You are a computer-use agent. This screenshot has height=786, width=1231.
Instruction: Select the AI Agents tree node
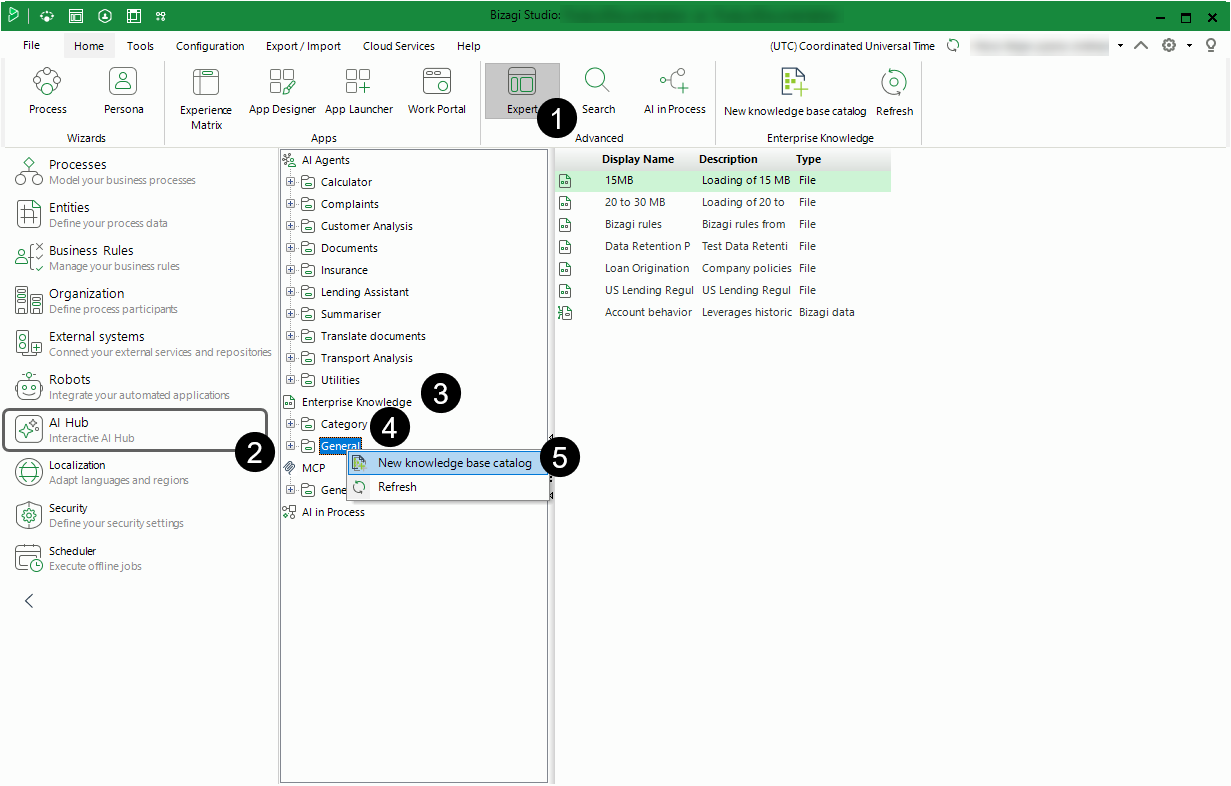point(326,160)
